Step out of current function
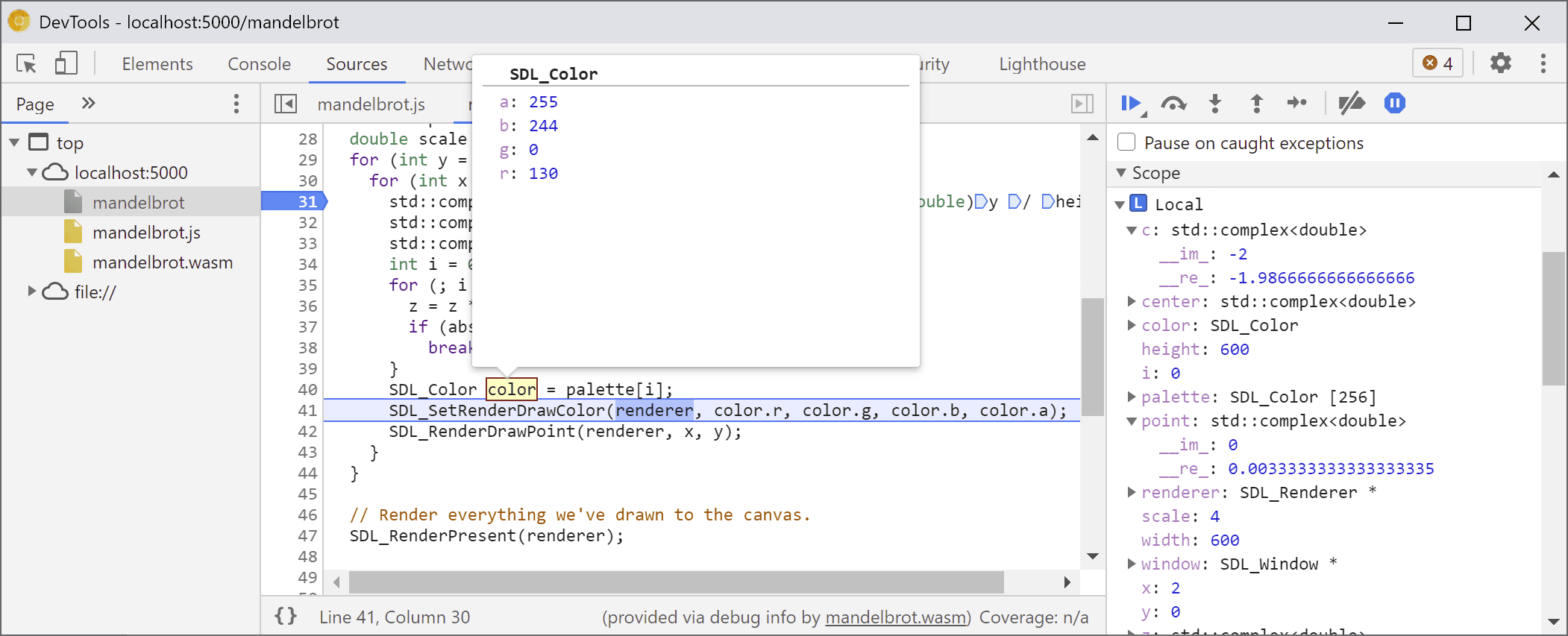This screenshot has width=1568, height=636. point(1257,104)
